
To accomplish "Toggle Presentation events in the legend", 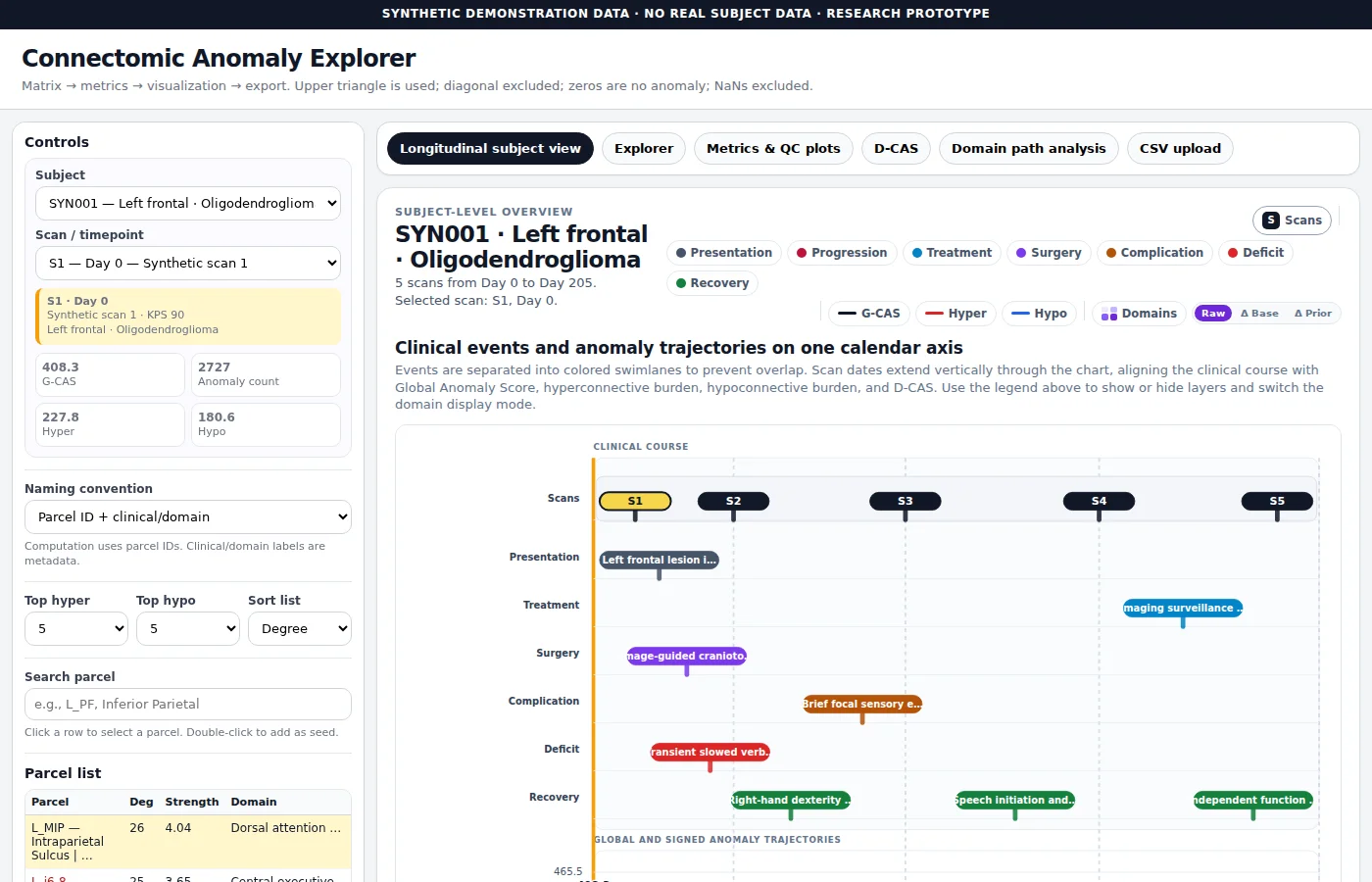I will coord(724,253).
